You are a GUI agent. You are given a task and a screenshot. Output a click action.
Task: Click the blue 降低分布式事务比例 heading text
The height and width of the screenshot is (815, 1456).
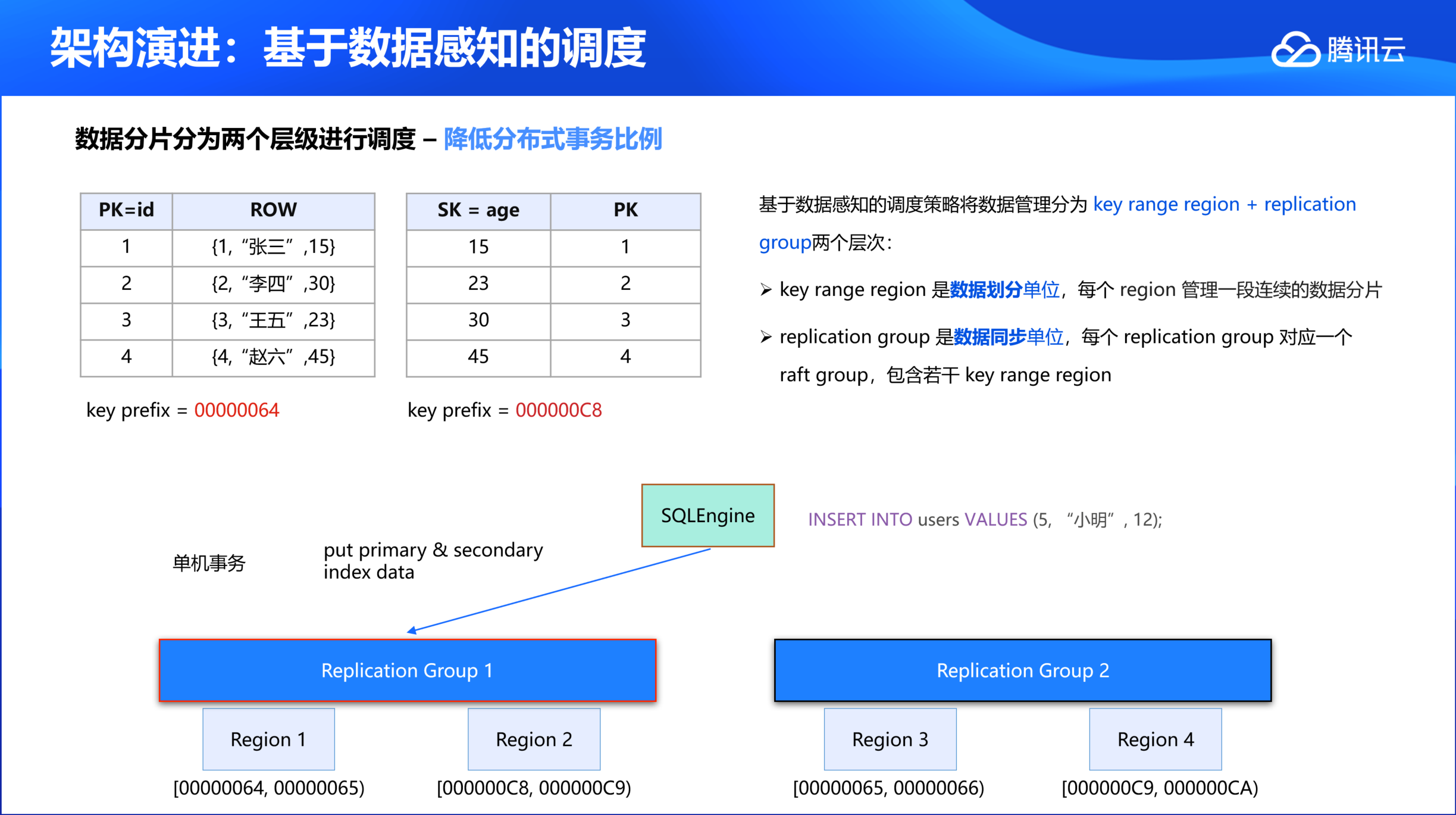(x=553, y=139)
